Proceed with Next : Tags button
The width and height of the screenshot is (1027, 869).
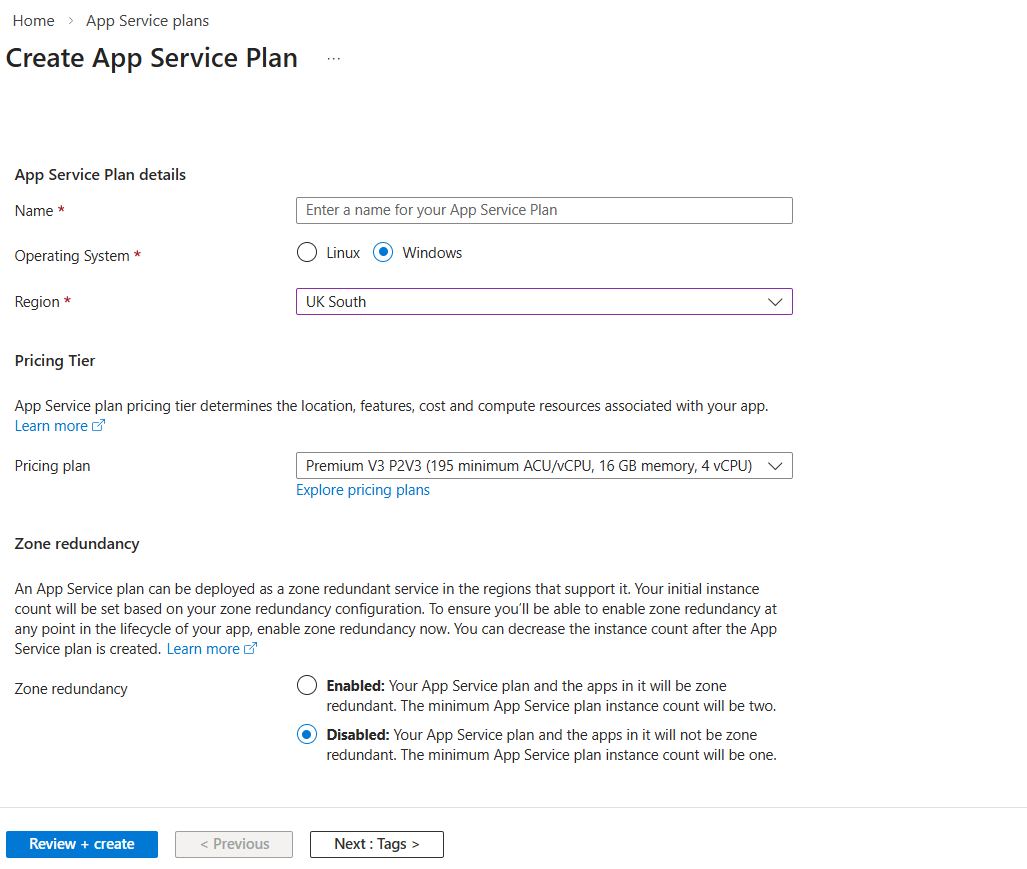376,844
